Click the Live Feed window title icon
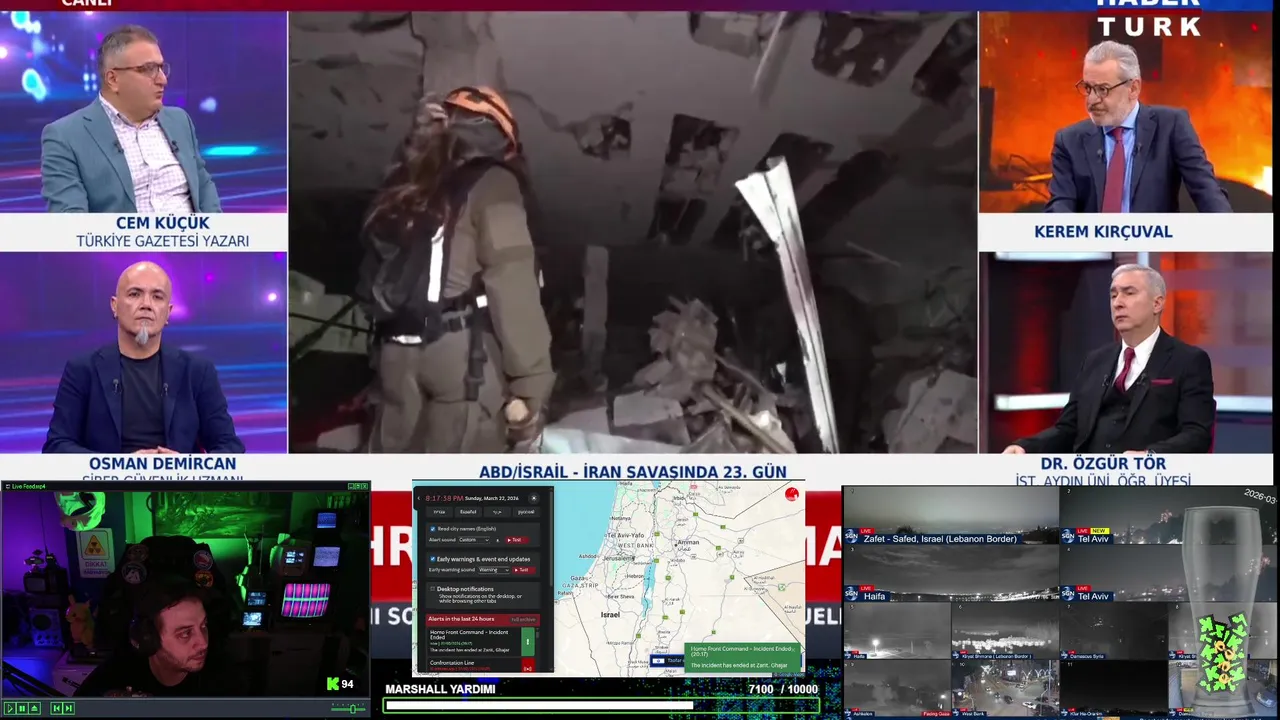The height and width of the screenshot is (720, 1280). pos(6,486)
